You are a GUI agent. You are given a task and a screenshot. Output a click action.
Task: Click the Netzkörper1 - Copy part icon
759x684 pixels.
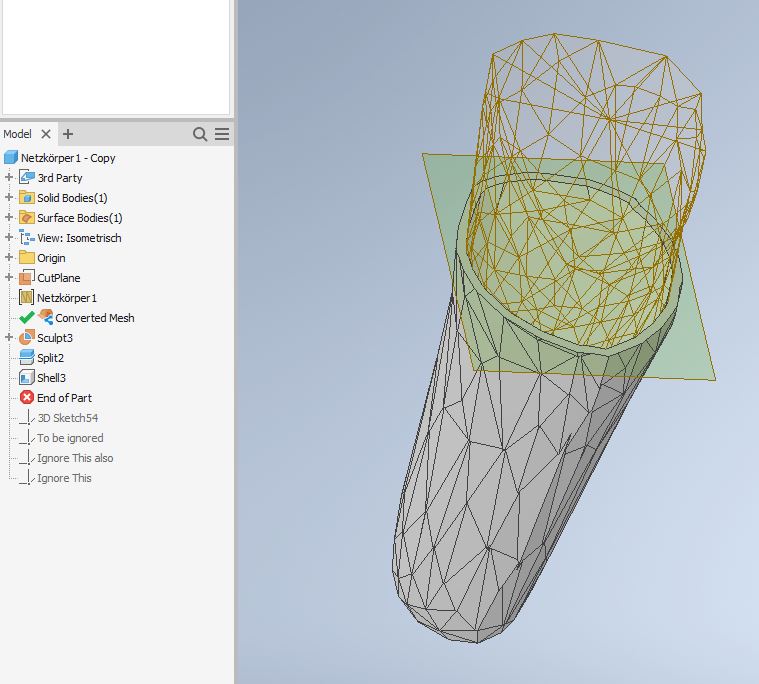point(11,157)
